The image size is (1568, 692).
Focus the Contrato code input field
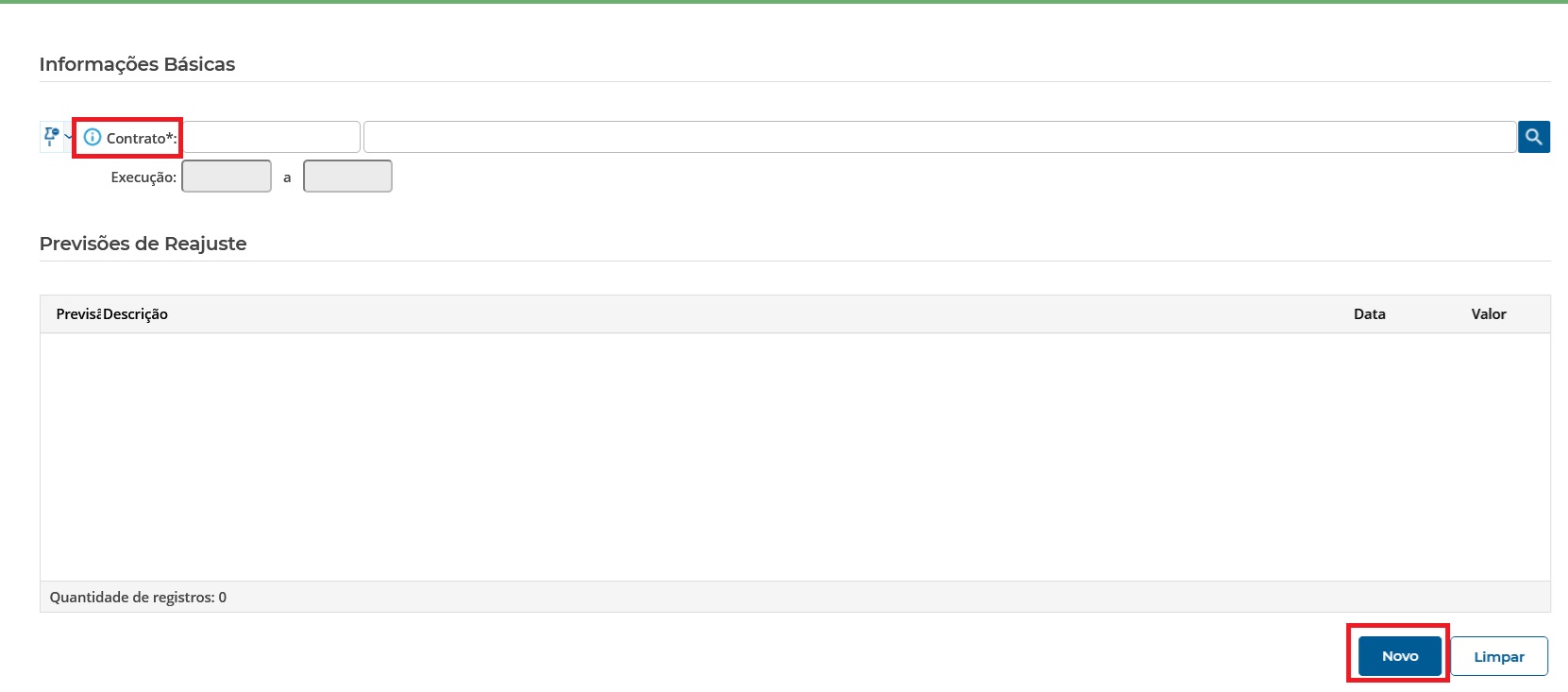tap(270, 138)
